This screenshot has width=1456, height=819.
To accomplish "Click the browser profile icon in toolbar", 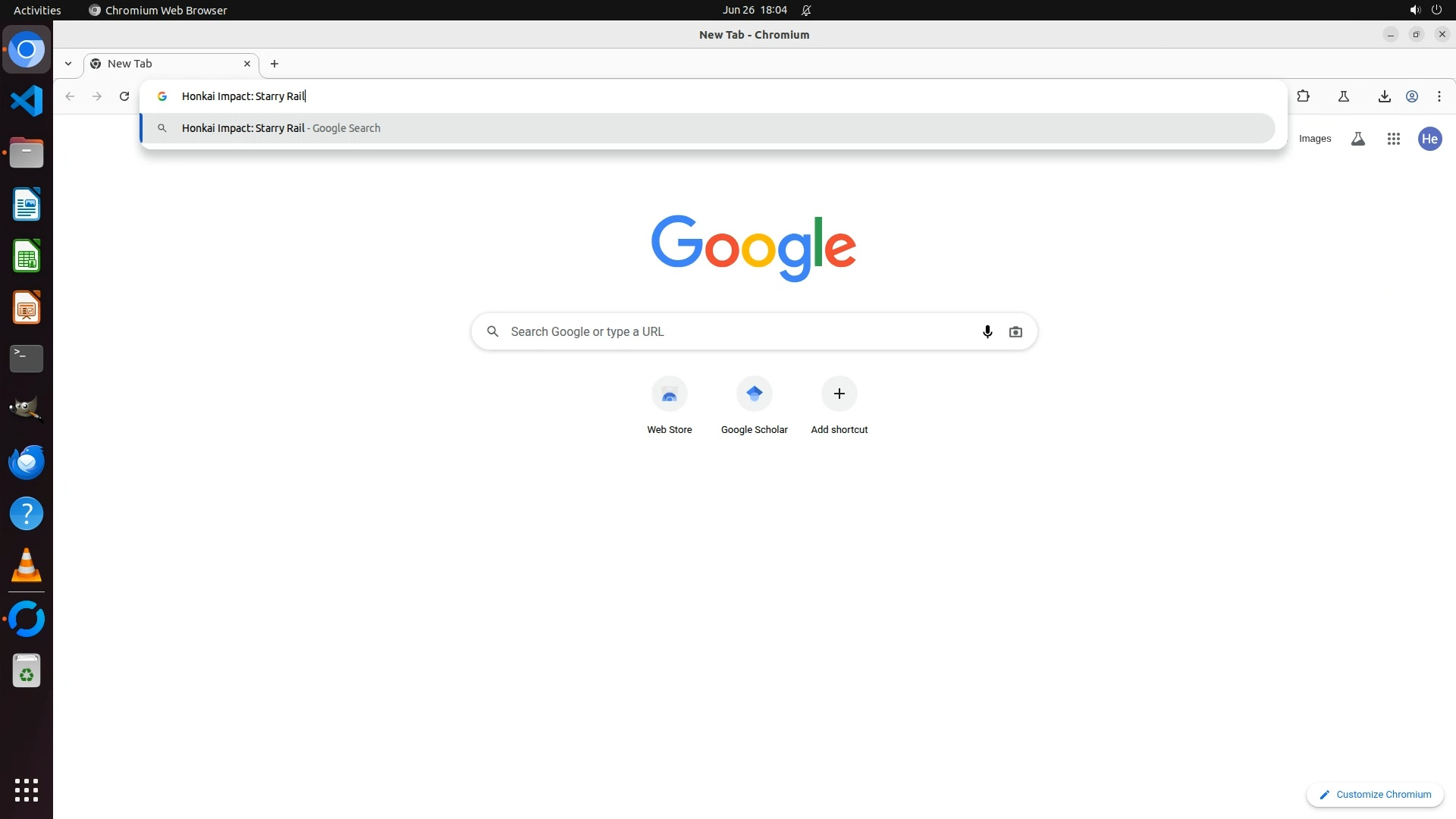I will [x=1412, y=96].
